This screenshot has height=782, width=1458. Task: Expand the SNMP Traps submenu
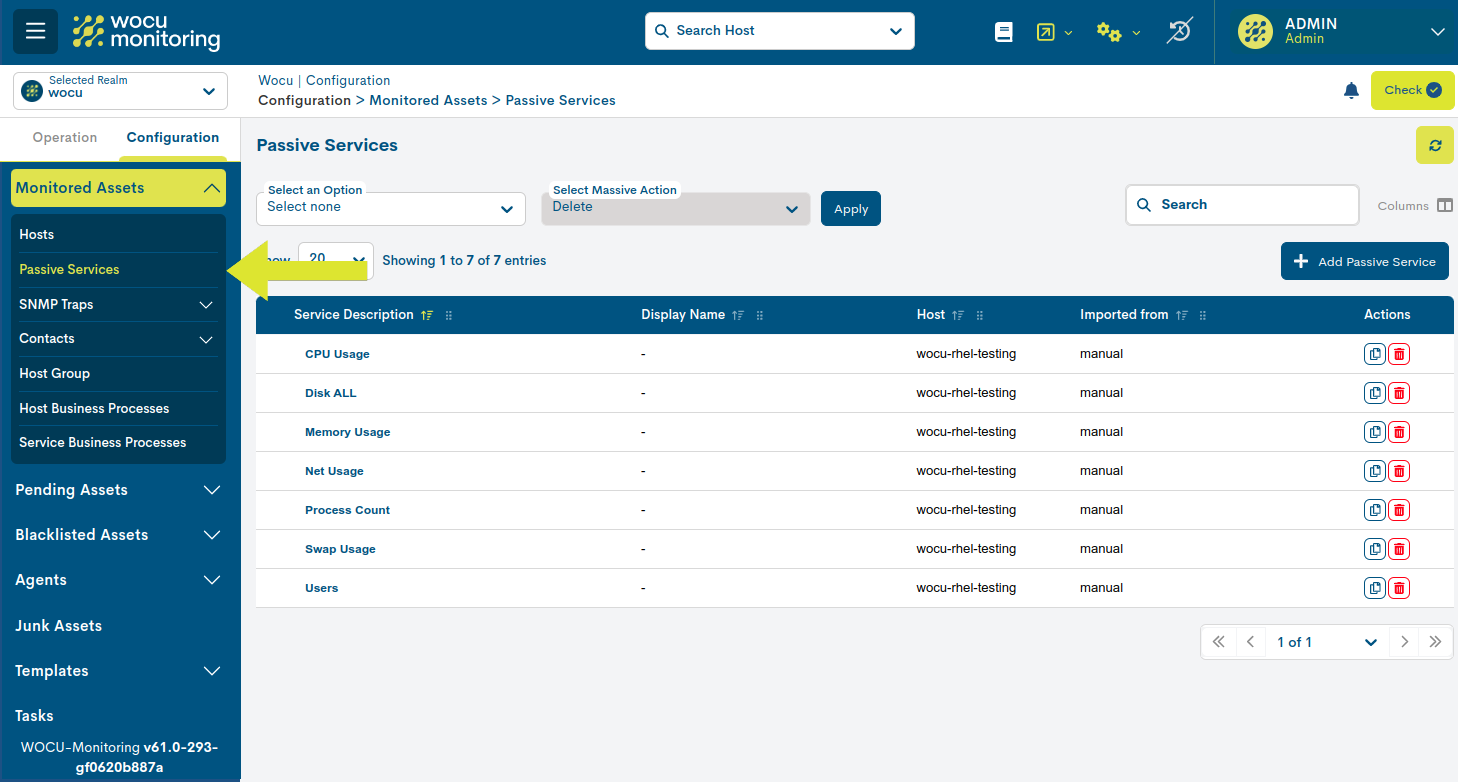point(118,304)
